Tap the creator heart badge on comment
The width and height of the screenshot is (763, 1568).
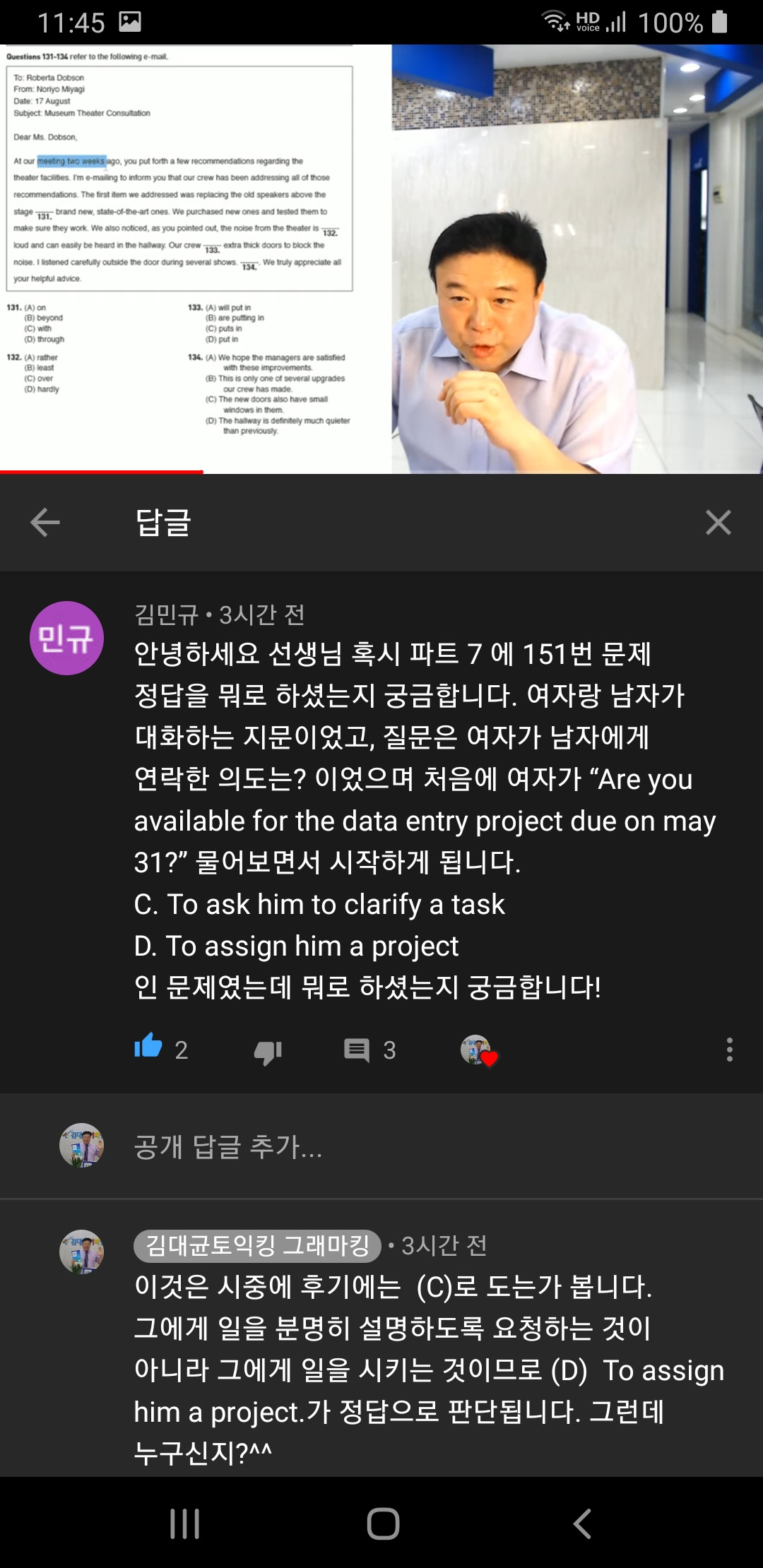tap(479, 1051)
